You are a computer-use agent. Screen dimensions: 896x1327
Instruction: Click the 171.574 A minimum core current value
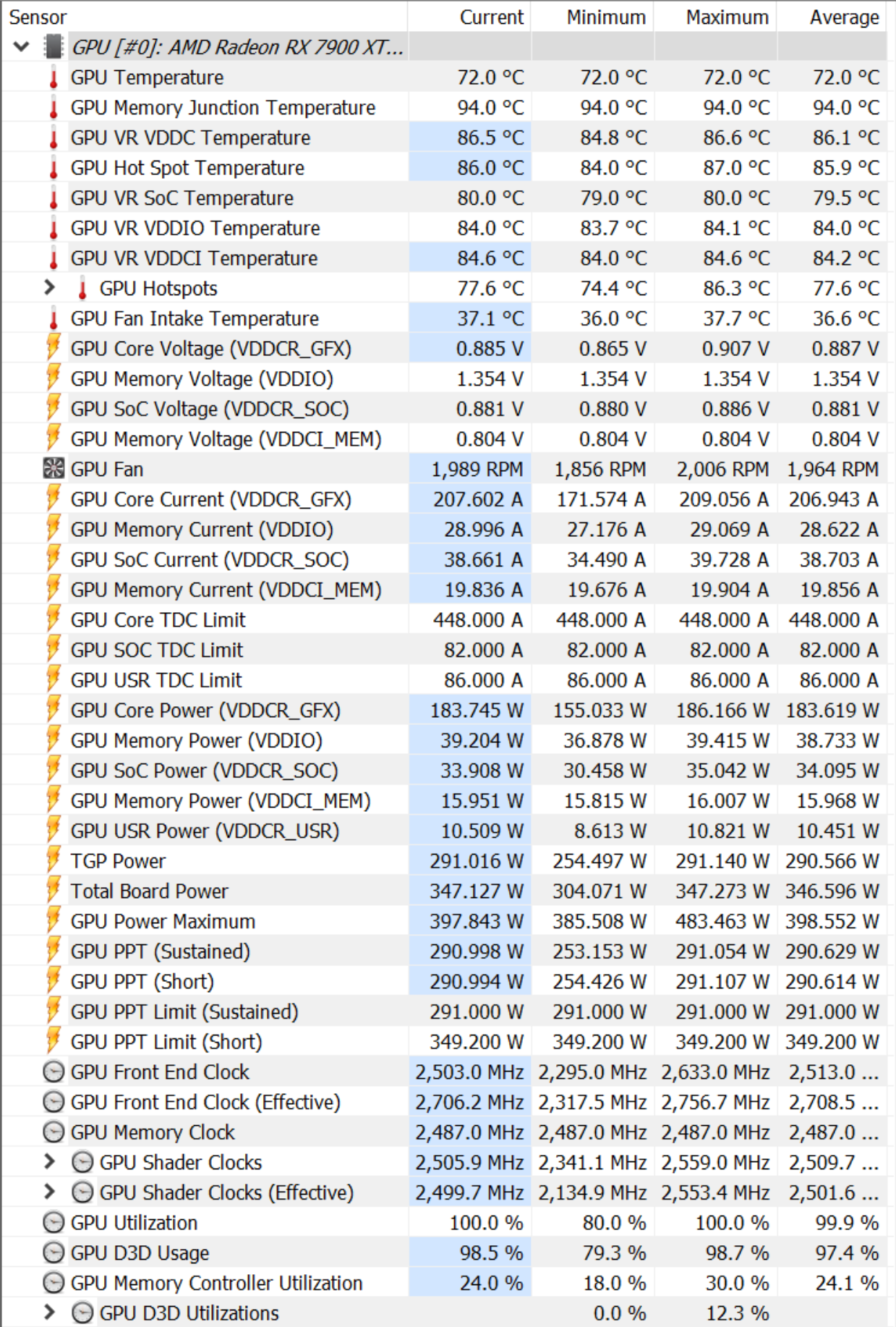click(601, 499)
